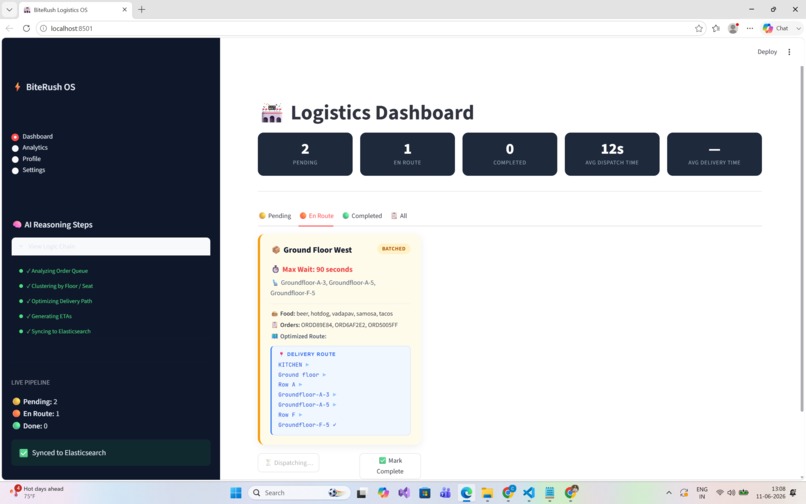This screenshot has width=806, height=504.
Task: Reload the page with the refresh button
Action: [x=26, y=28]
